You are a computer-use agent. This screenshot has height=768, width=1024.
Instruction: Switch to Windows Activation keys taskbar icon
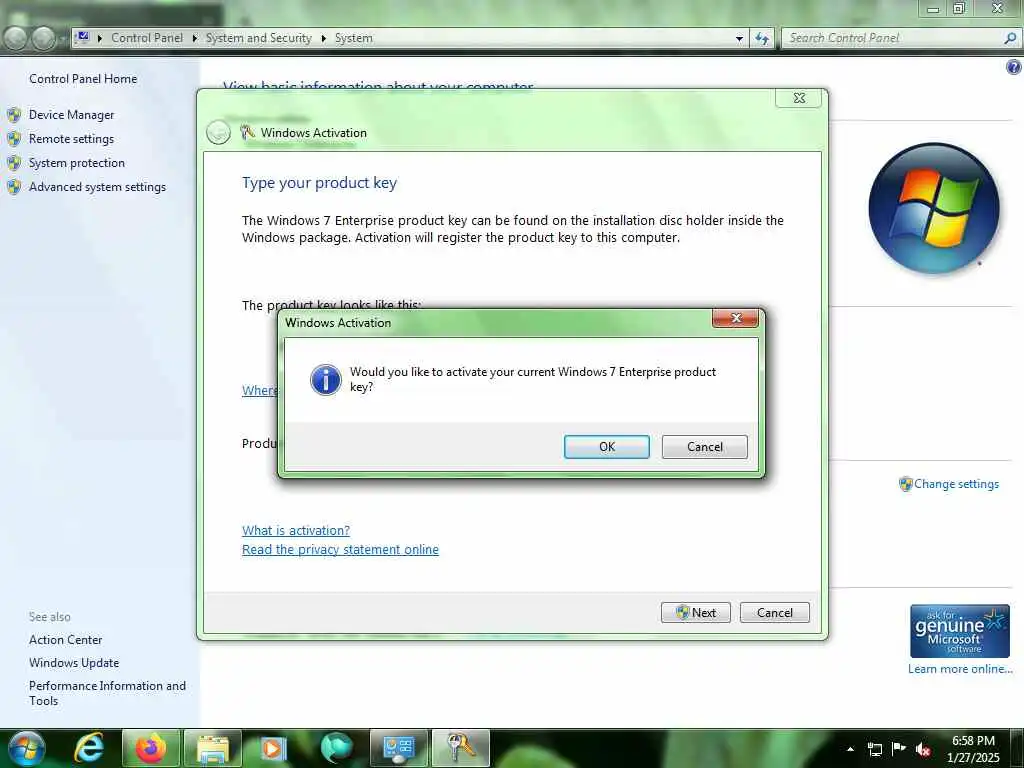(x=461, y=748)
